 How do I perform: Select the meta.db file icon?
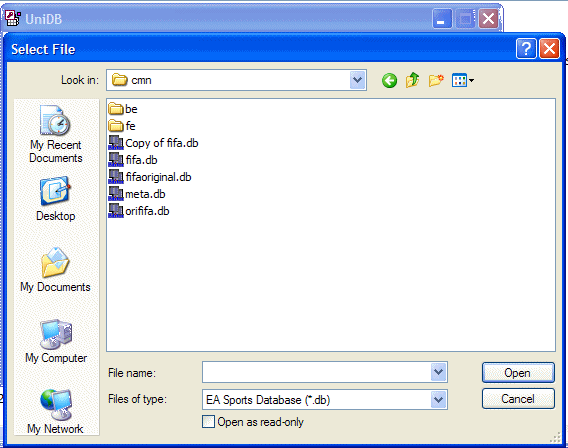coord(116,194)
